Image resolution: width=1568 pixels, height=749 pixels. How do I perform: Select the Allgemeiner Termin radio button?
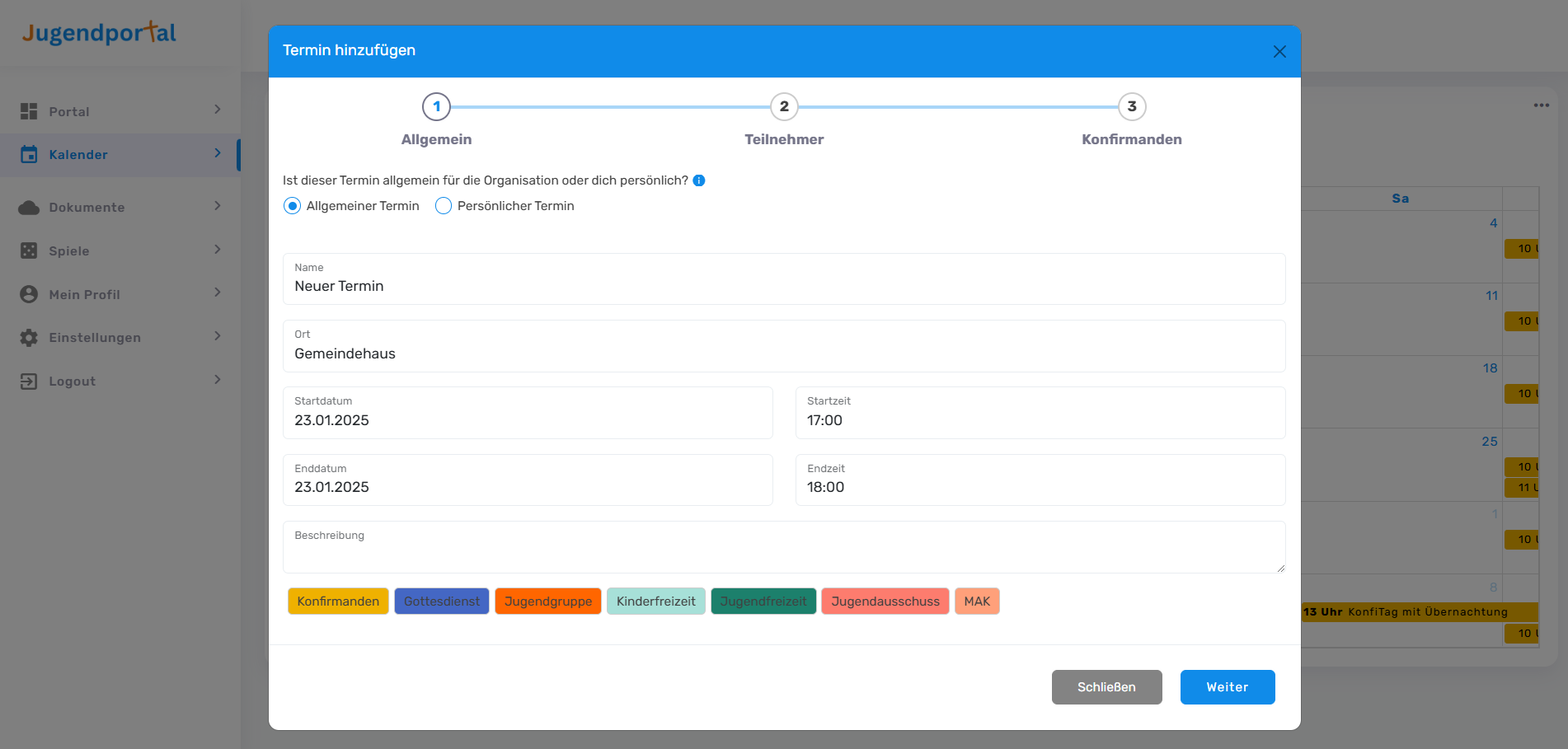pos(292,206)
